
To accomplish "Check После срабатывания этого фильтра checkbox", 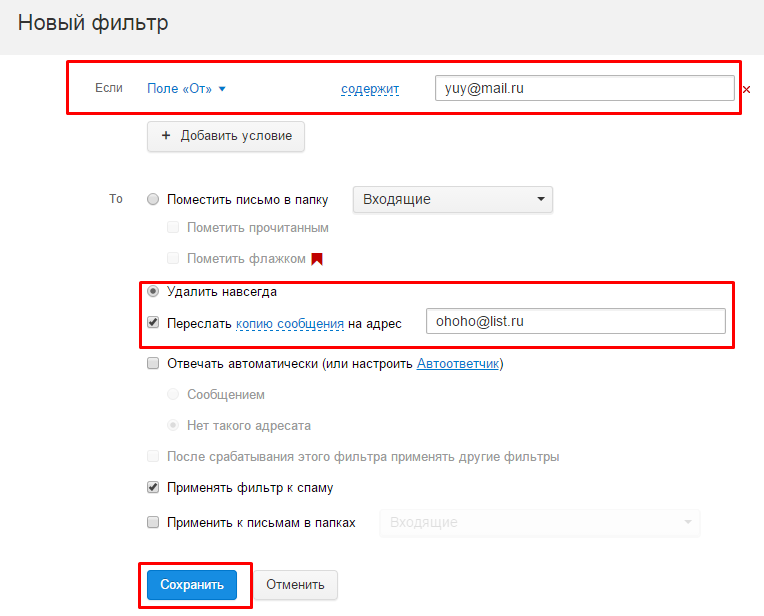I will (153, 456).
